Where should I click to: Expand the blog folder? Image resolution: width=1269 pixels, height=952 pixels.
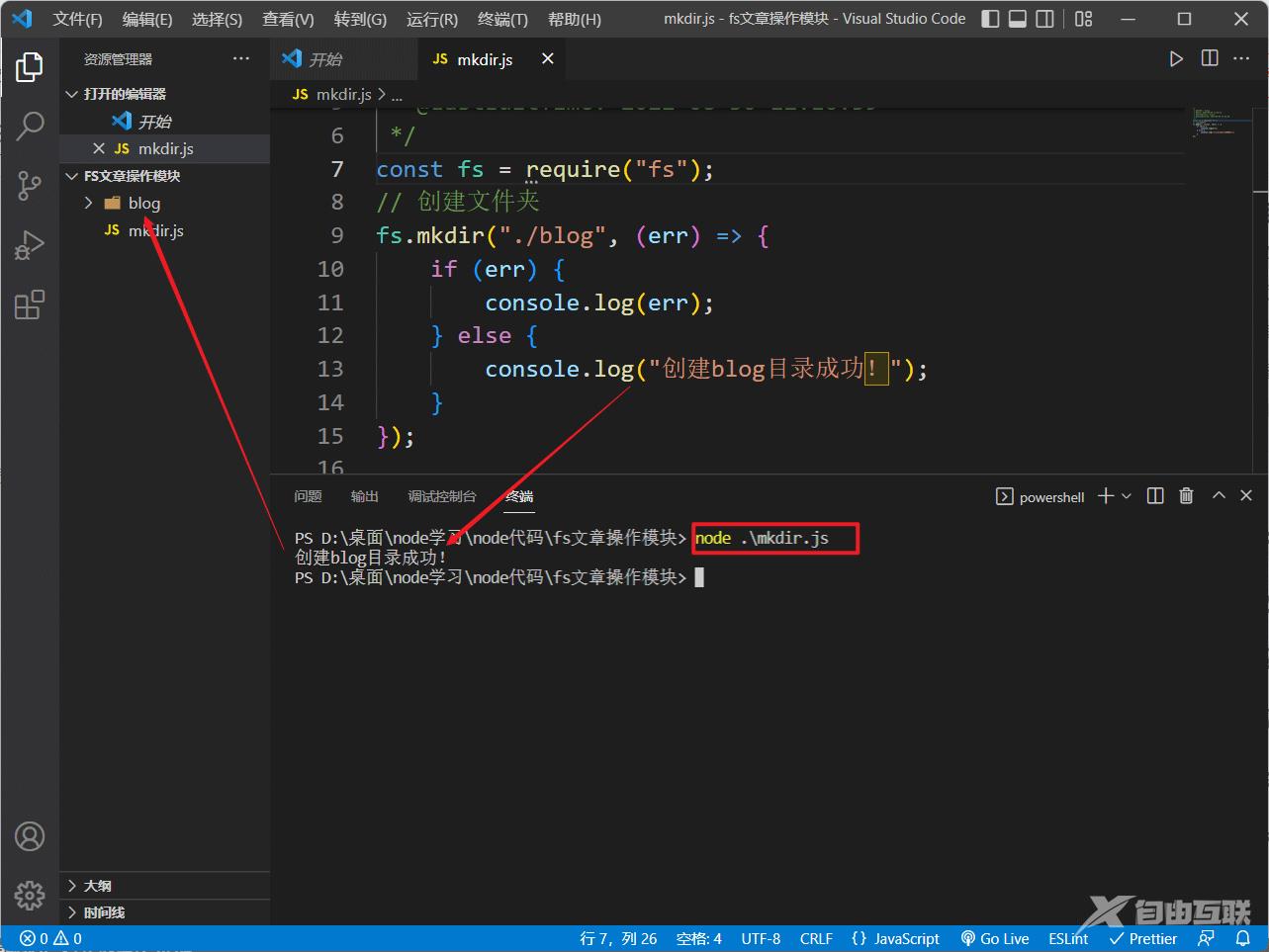(x=164, y=203)
